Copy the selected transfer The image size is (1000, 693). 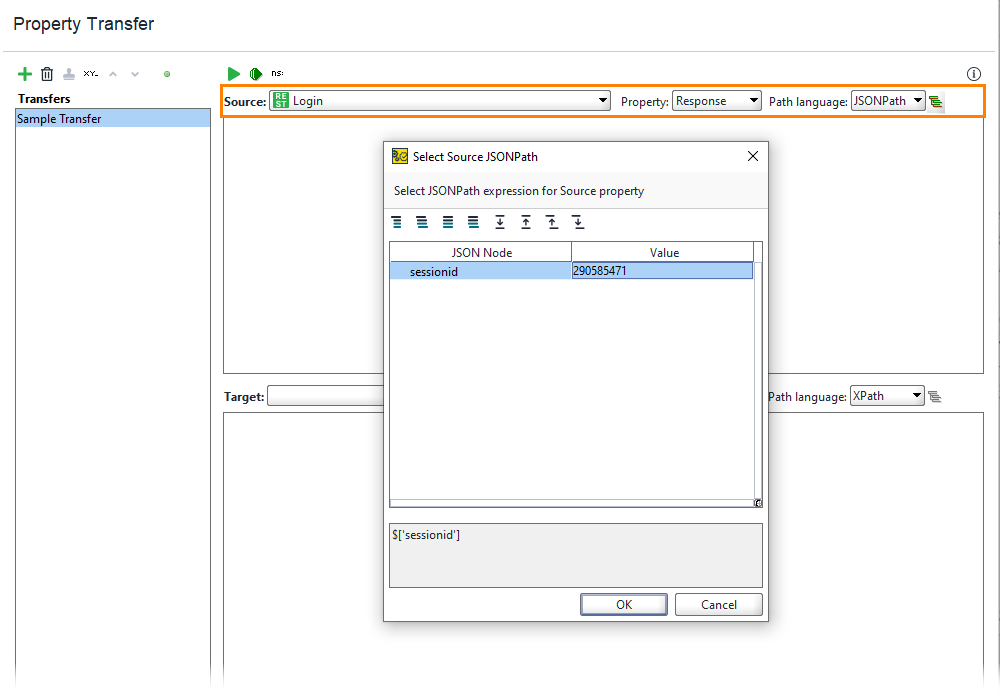coord(69,73)
